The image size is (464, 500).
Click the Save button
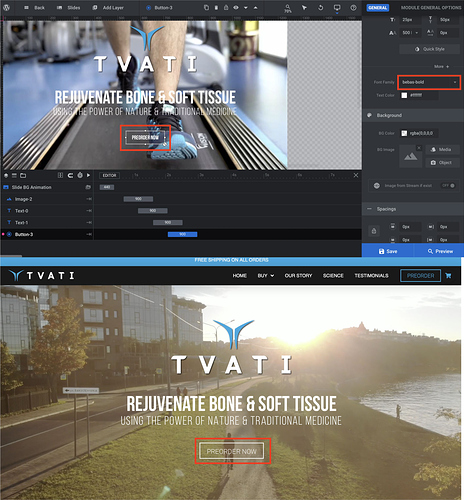click(388, 251)
